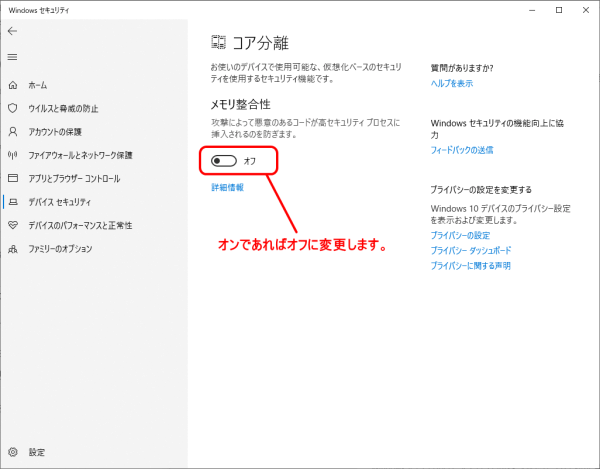Click the gear icon for 設定

tap(13, 452)
